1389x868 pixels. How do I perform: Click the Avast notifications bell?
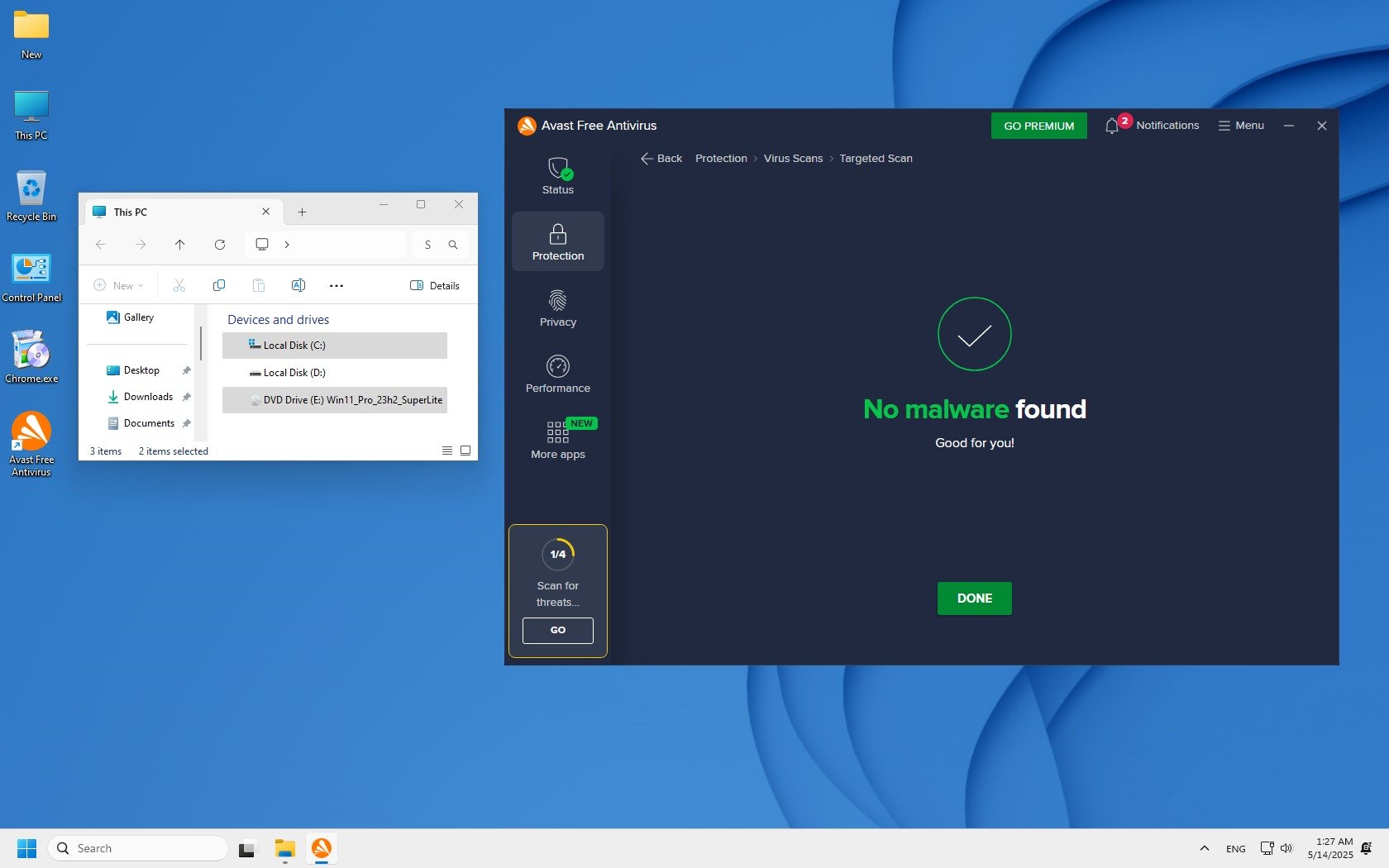tap(1112, 126)
